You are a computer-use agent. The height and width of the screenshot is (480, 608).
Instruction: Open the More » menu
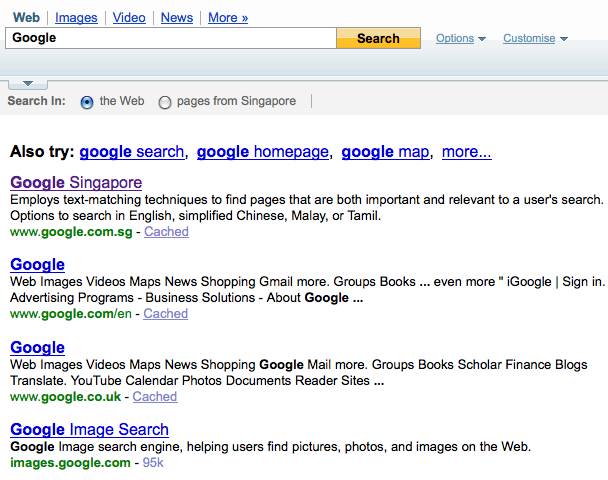pyautogui.click(x=228, y=17)
